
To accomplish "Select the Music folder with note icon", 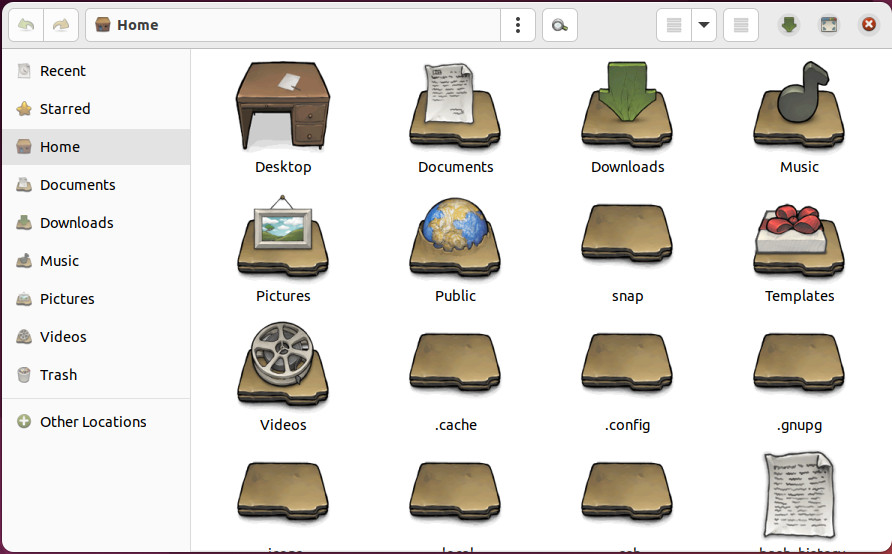I will pyautogui.click(x=799, y=105).
